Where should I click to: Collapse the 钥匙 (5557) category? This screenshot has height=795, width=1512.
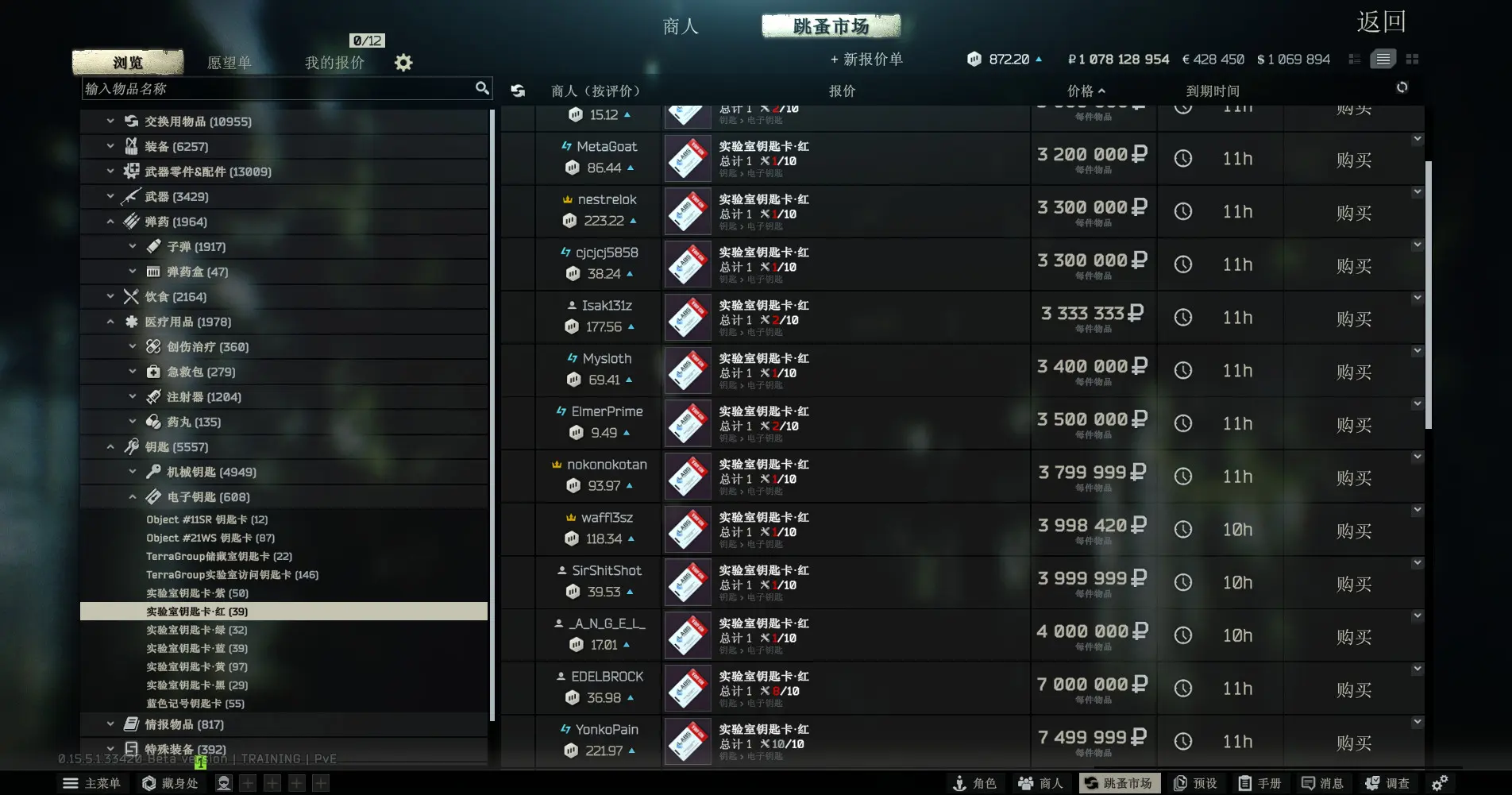110,447
